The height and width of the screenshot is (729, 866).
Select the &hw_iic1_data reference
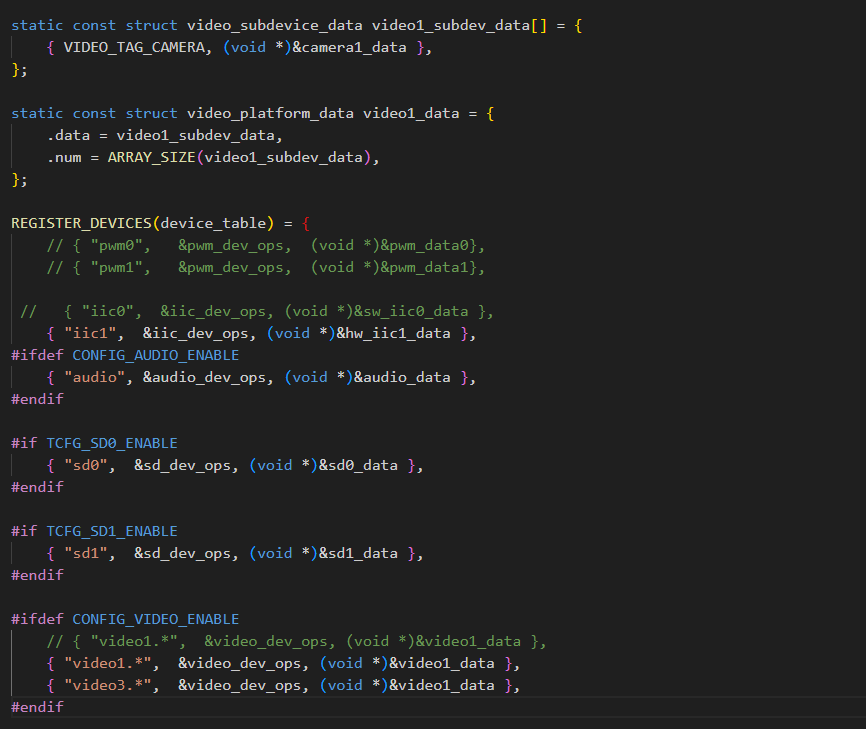(393, 334)
